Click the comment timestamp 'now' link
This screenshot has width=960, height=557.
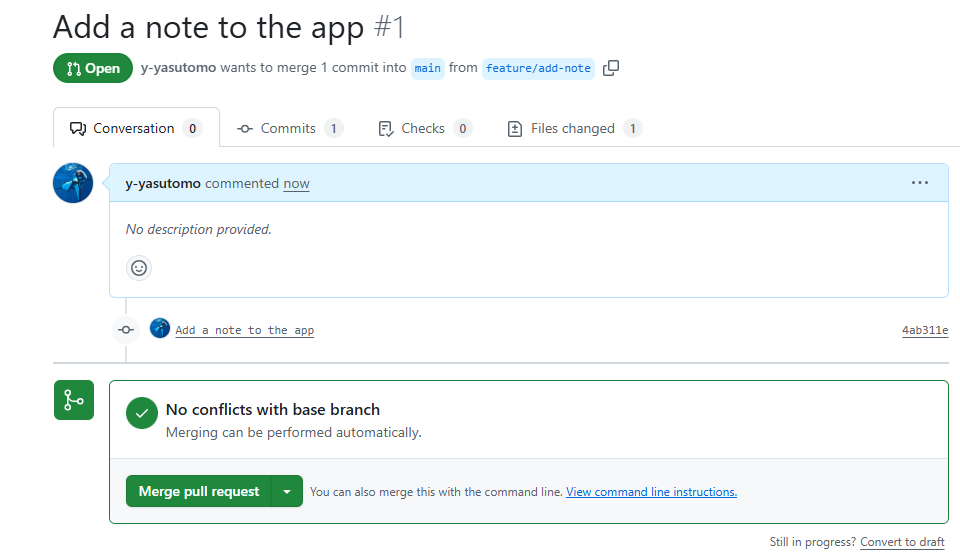pyautogui.click(x=296, y=184)
